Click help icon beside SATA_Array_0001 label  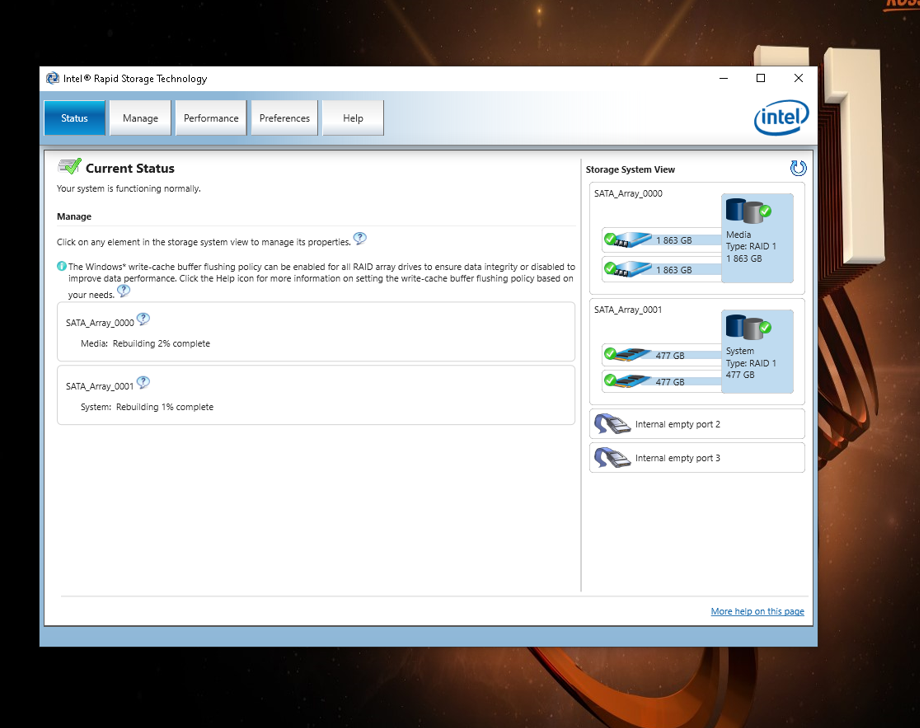coord(143,382)
